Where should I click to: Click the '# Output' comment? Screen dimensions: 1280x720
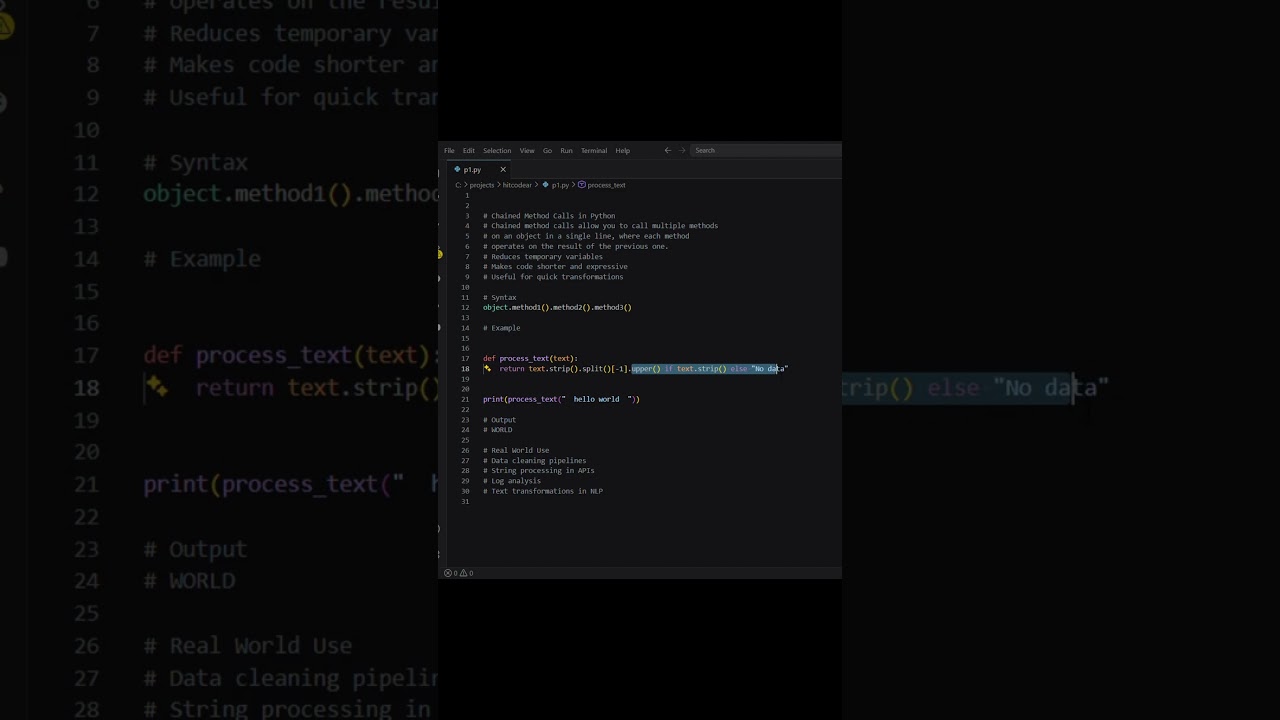click(x=500, y=420)
